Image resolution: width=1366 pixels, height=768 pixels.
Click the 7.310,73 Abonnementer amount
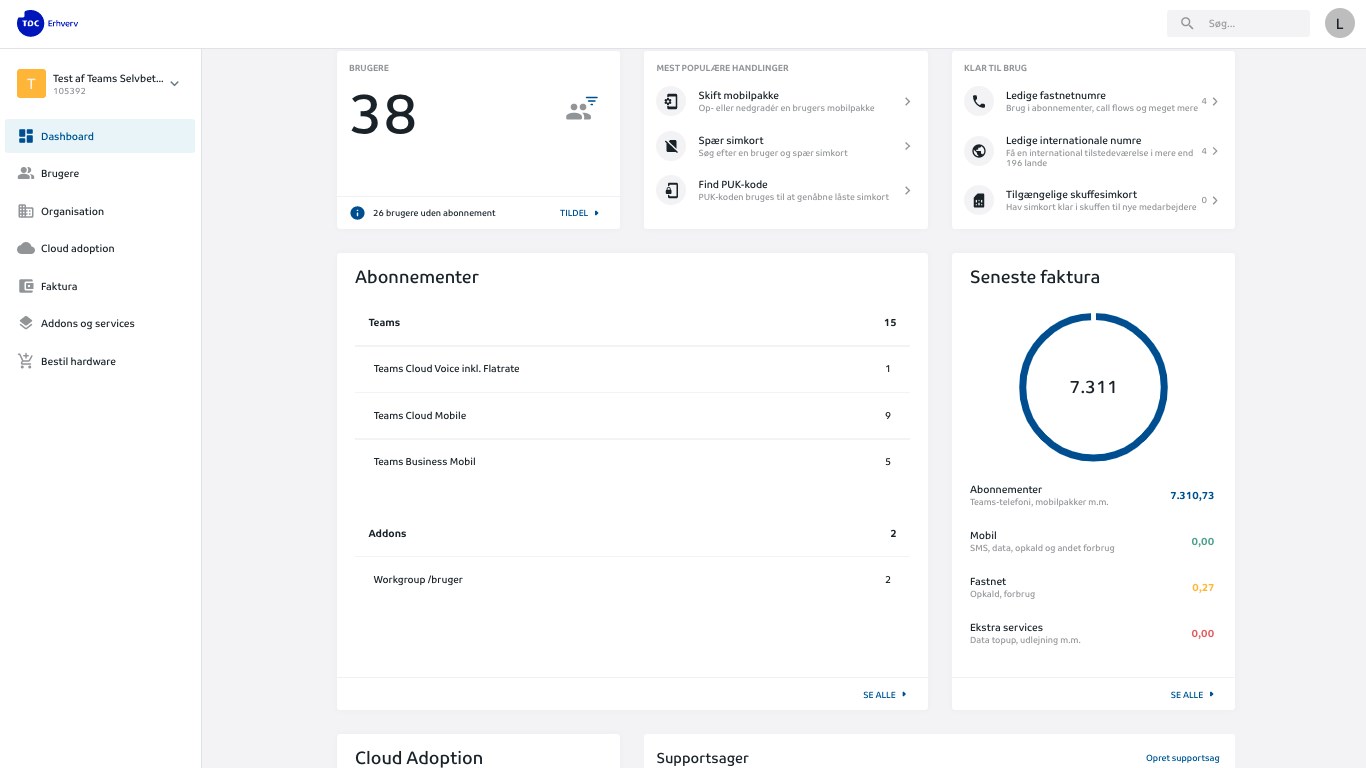coord(1192,496)
